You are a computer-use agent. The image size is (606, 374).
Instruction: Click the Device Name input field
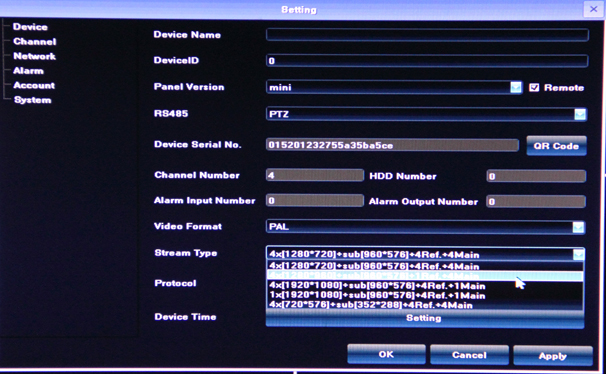click(427, 35)
